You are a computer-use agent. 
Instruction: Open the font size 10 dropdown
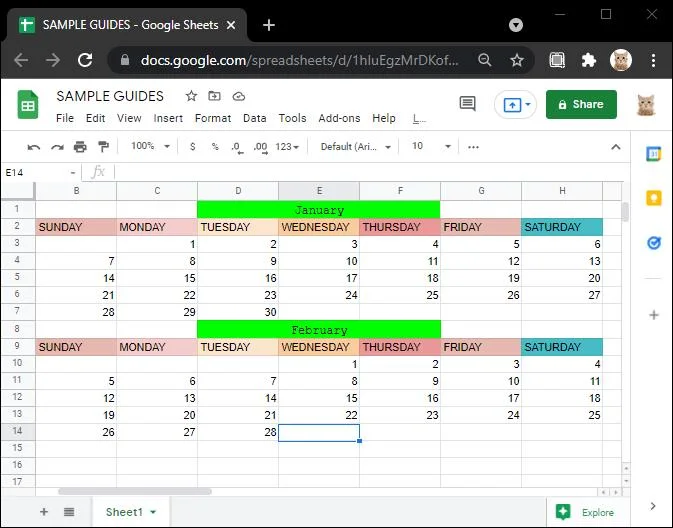tap(431, 146)
